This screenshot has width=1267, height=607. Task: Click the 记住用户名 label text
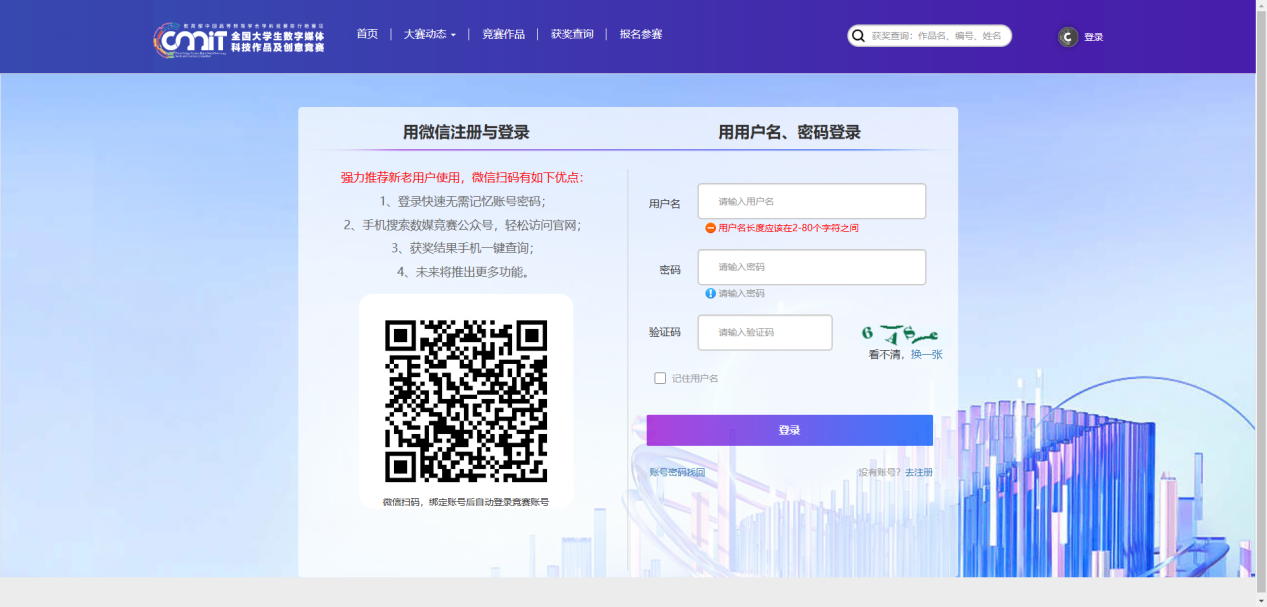click(695, 378)
